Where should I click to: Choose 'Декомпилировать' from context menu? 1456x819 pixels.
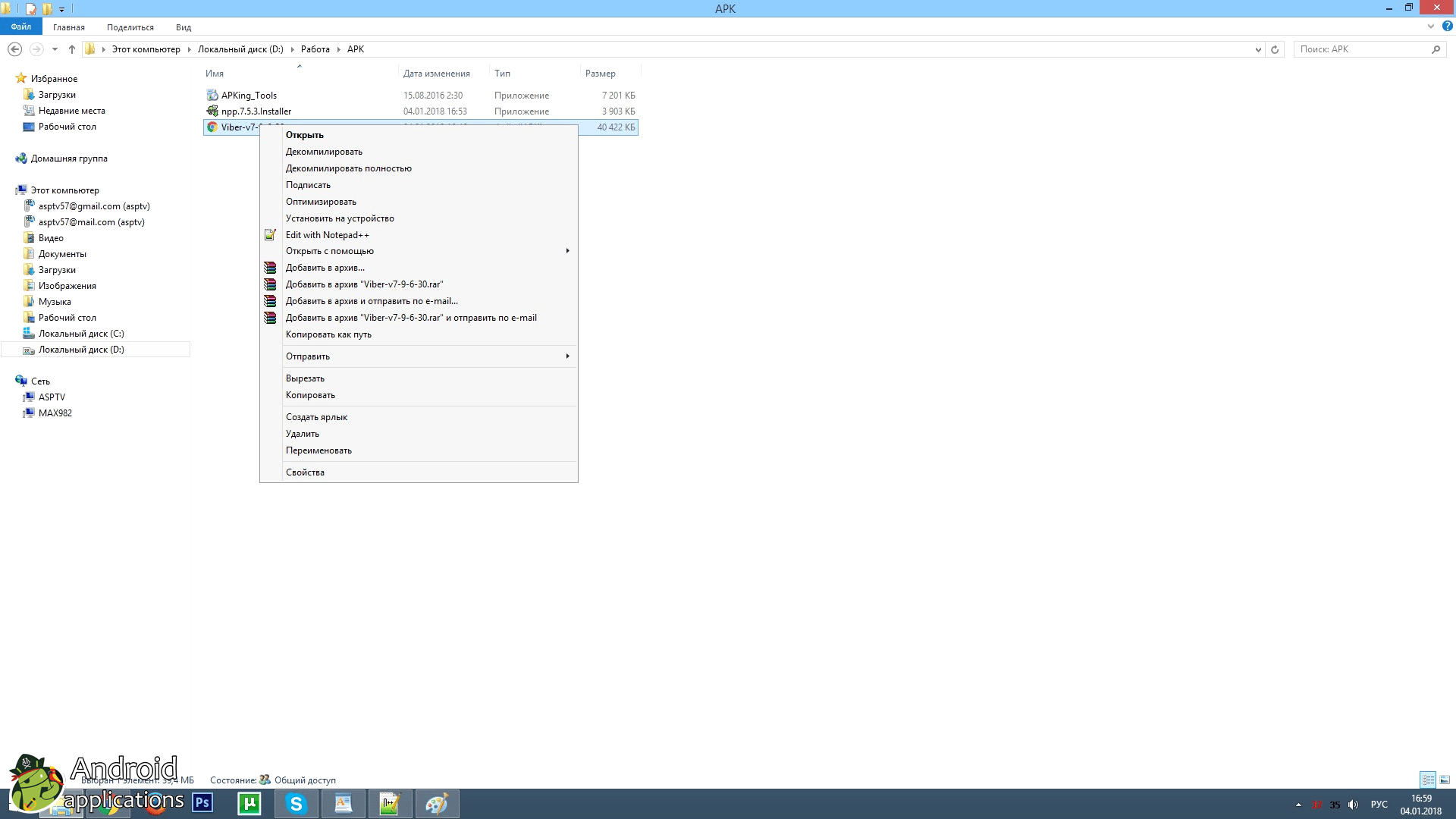(x=324, y=152)
